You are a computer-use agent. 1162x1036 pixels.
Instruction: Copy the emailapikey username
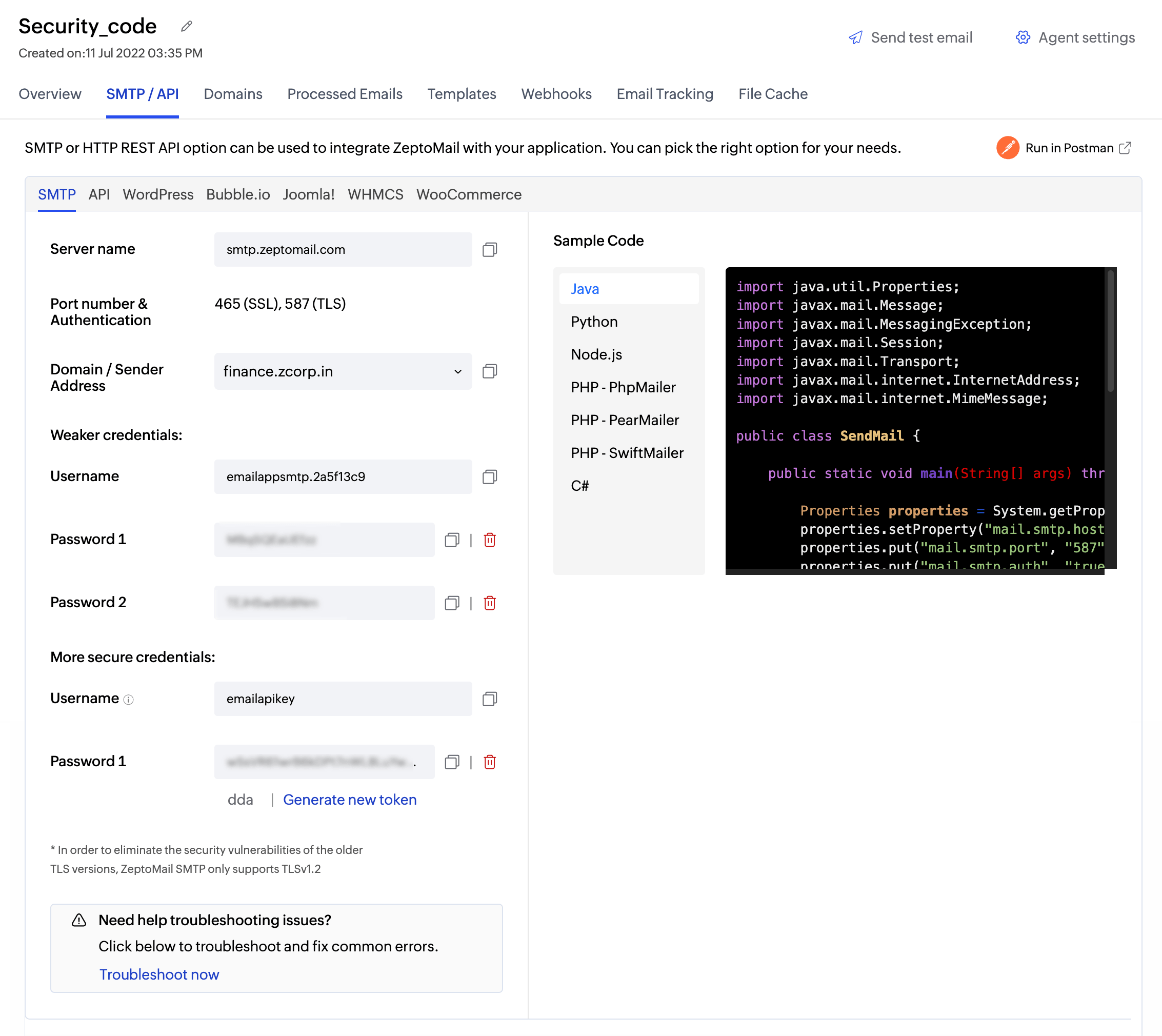489,699
